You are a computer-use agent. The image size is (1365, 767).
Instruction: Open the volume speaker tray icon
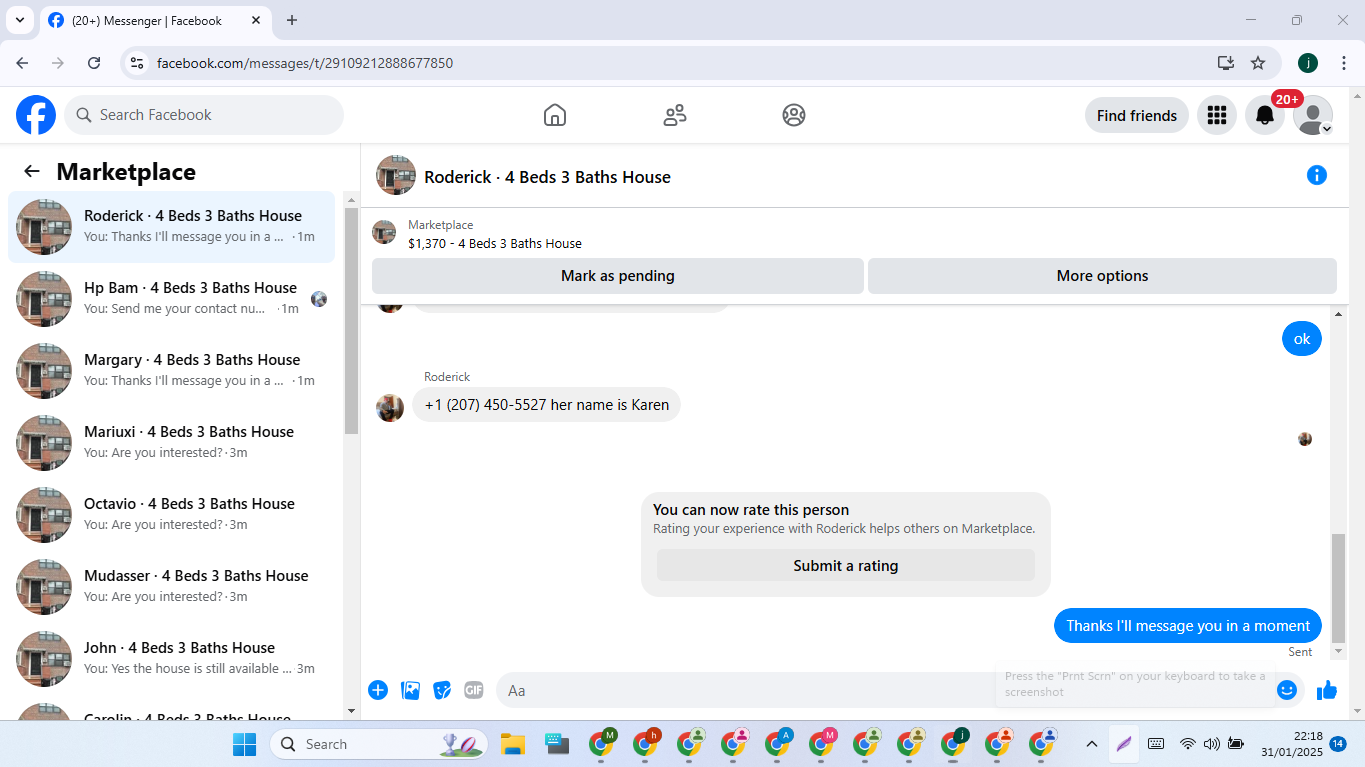pyautogui.click(x=1212, y=744)
